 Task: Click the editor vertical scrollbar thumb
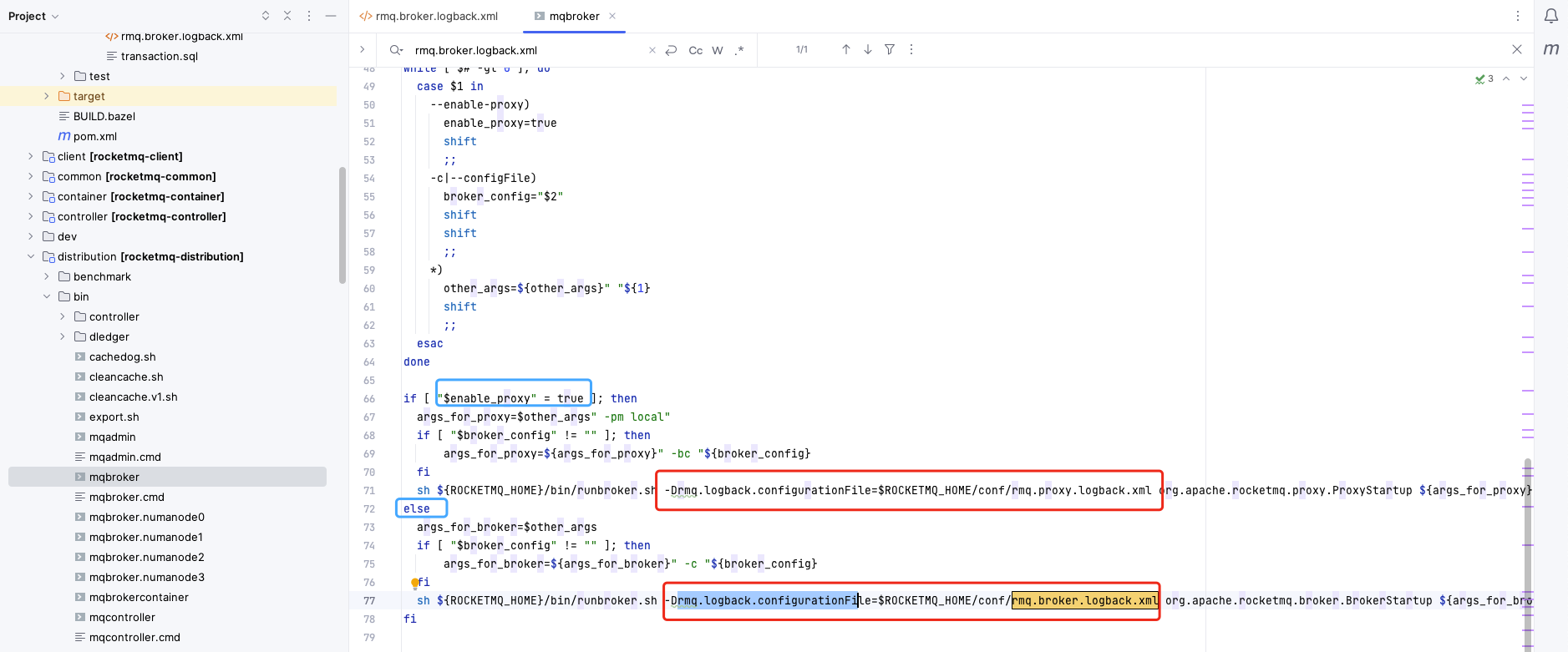click(x=1528, y=554)
